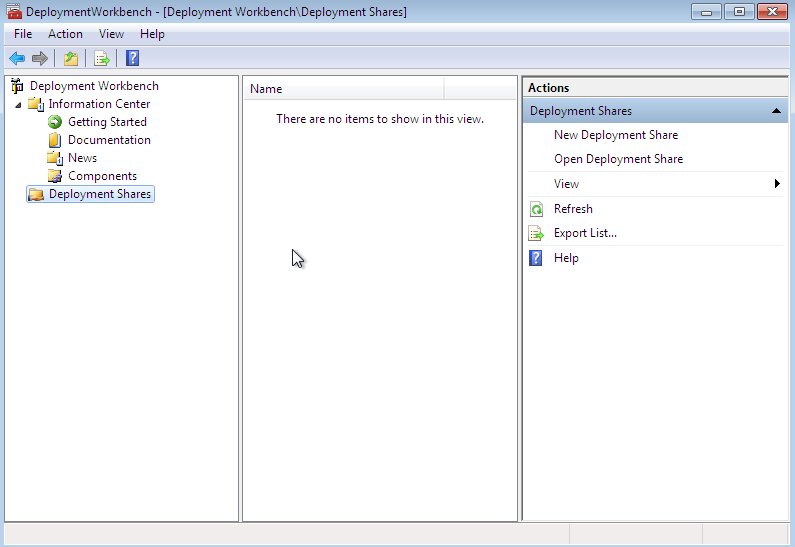The image size is (795, 547).
Task: Click the blue Help toolbar icon
Action: tap(132, 58)
